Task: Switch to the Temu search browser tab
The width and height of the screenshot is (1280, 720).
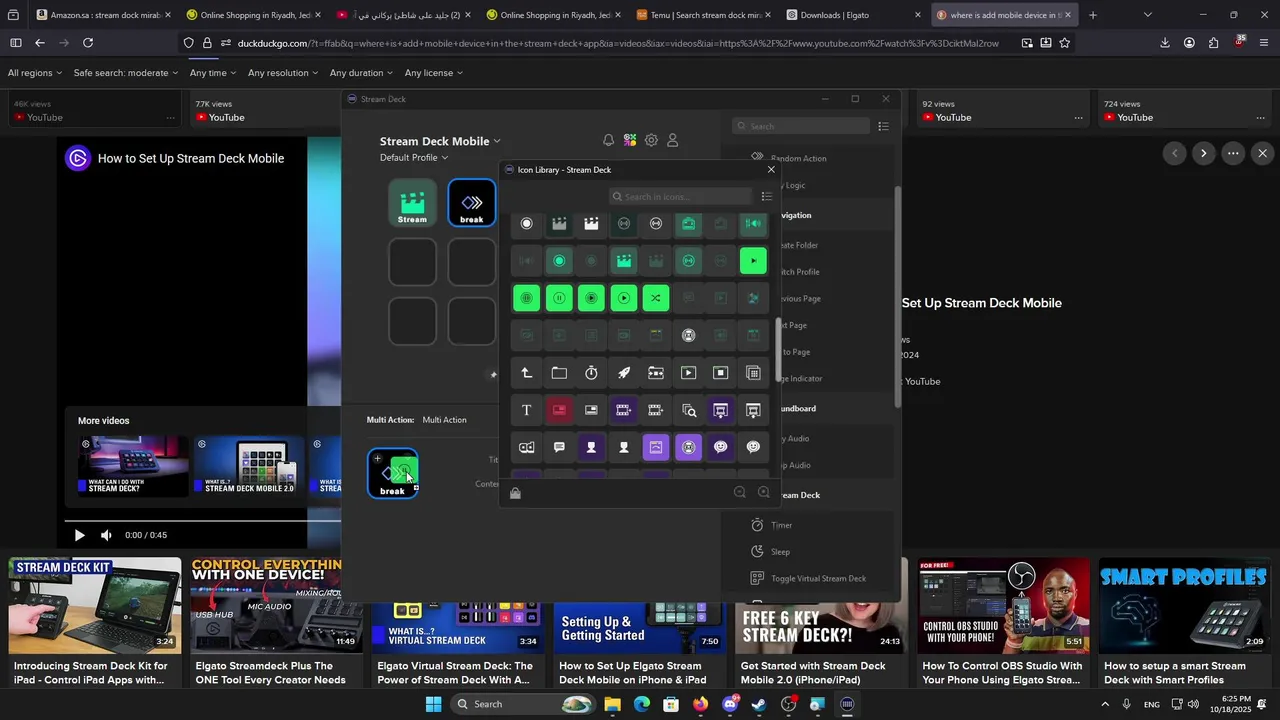Action: click(704, 15)
